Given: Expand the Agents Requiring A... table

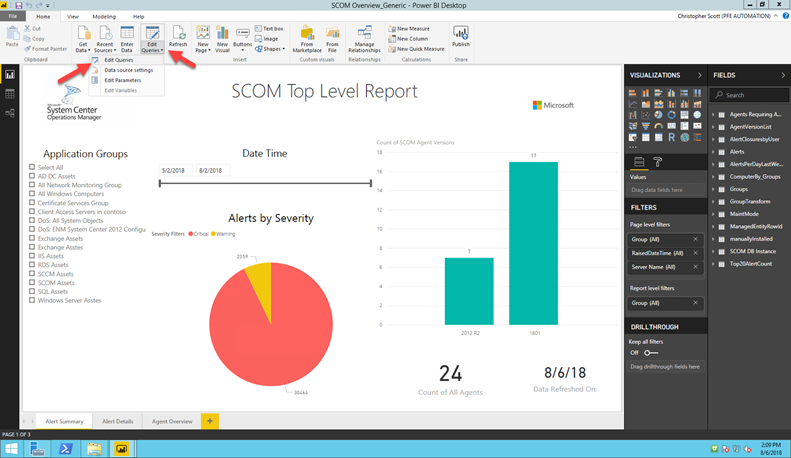Looking at the screenshot, I should [713, 114].
